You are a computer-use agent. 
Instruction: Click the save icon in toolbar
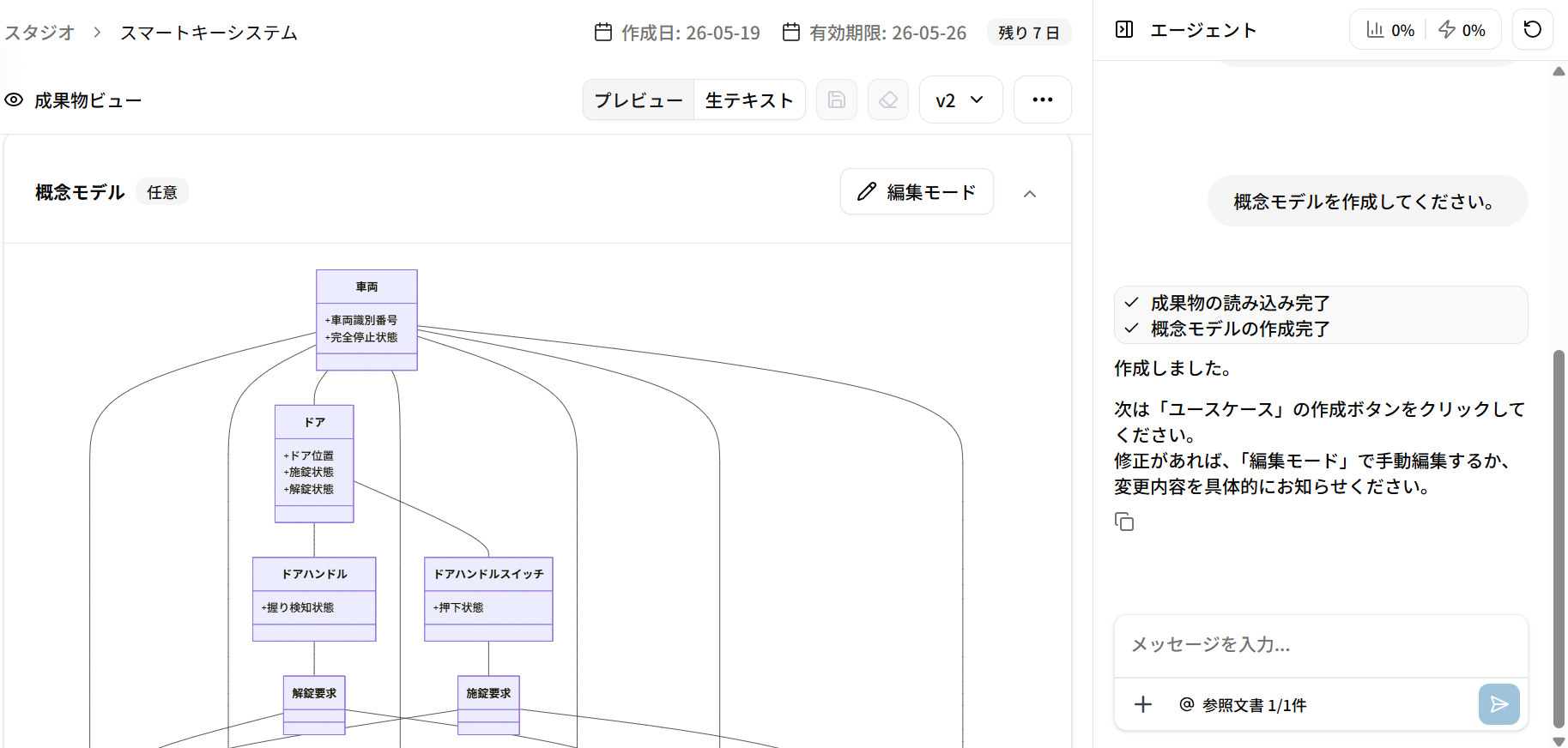pos(837,100)
